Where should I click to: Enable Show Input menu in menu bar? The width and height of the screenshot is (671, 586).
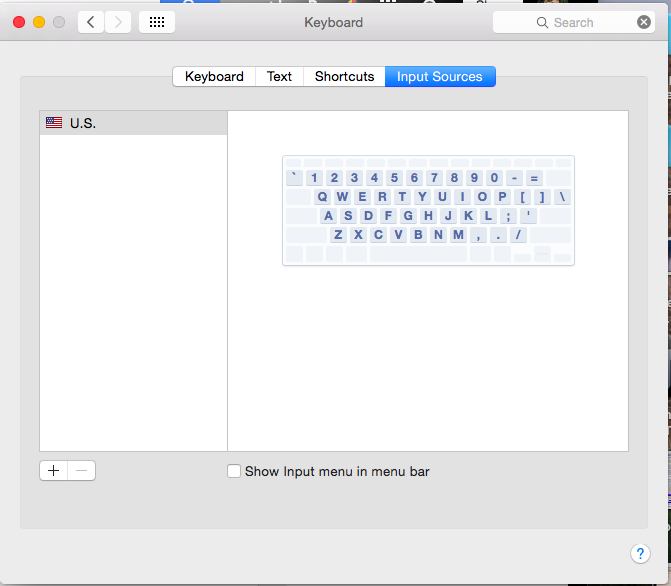point(234,471)
